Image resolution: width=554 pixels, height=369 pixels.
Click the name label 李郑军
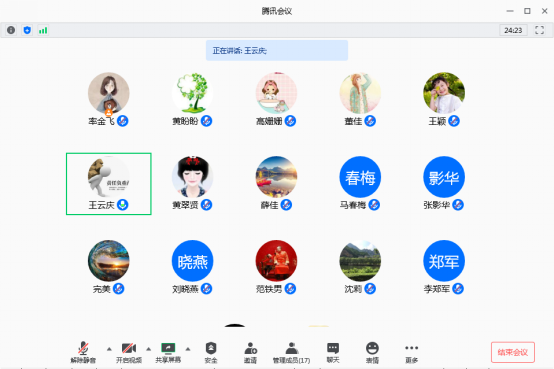pyautogui.click(x=437, y=289)
